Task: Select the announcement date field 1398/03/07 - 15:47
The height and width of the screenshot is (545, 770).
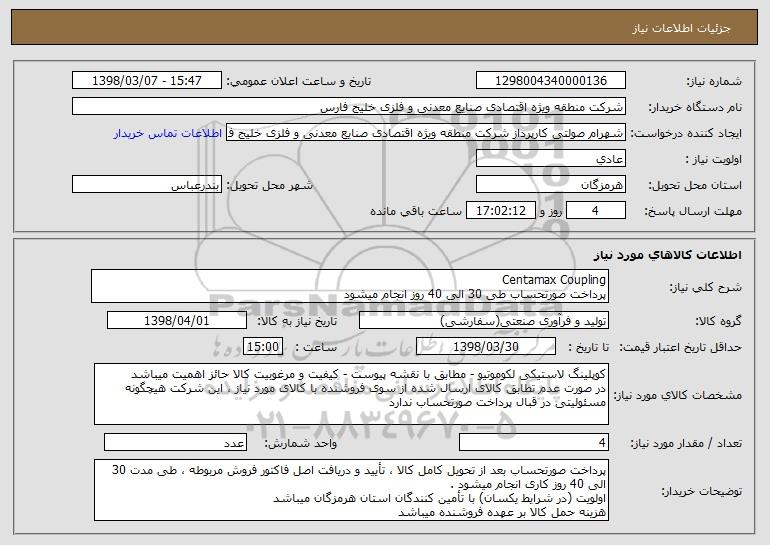Action: tap(147, 81)
